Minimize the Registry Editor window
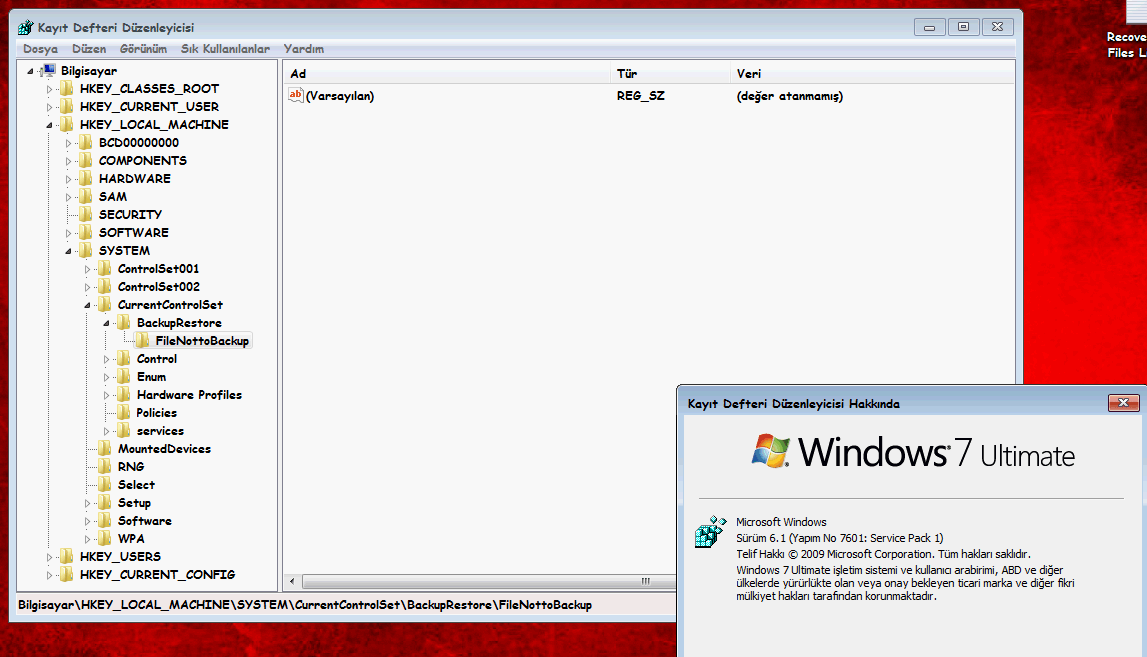1147x657 pixels. coord(930,27)
